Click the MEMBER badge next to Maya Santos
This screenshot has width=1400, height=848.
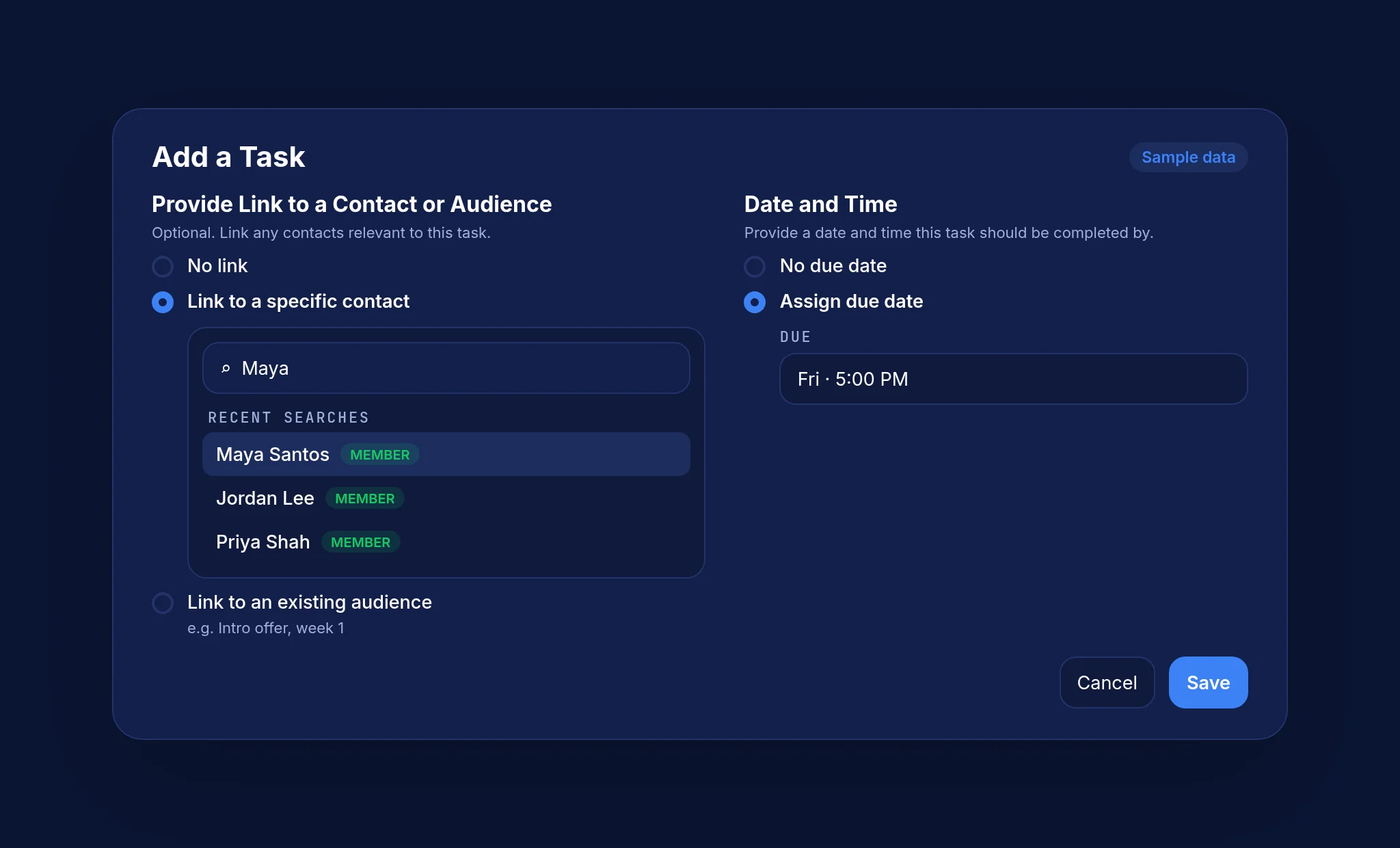(x=379, y=455)
